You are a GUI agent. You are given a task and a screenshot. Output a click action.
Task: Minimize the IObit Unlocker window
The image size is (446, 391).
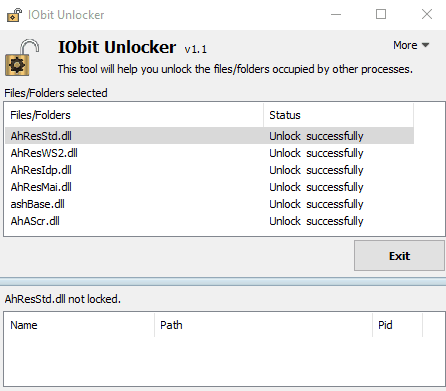(x=336, y=15)
